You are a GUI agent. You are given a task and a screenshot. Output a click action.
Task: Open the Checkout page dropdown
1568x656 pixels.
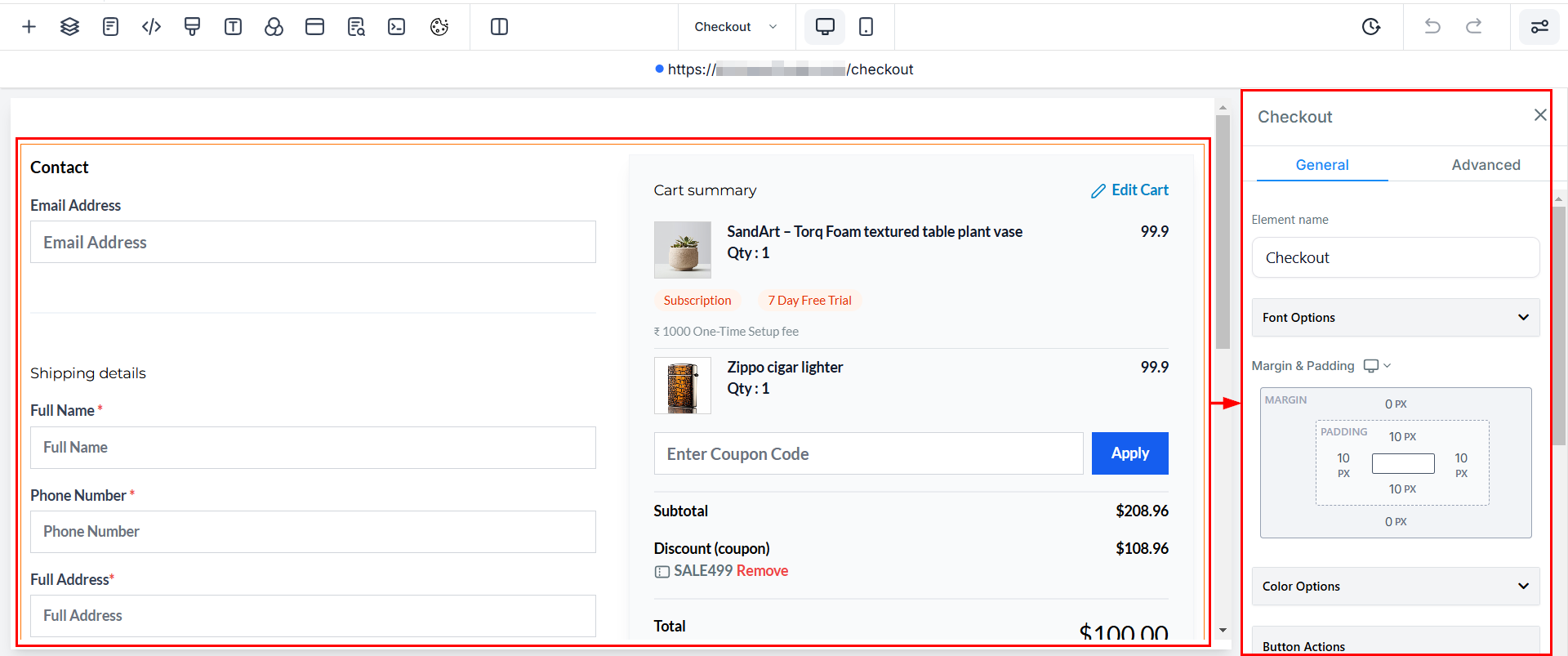[735, 27]
